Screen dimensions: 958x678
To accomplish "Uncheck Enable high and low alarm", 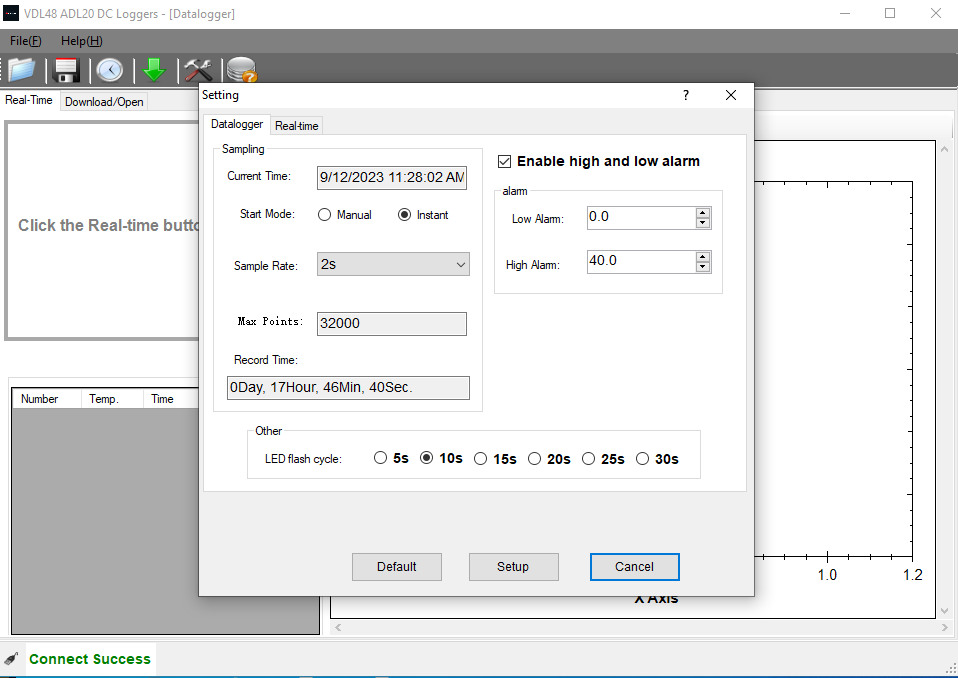I will pyautogui.click(x=504, y=161).
